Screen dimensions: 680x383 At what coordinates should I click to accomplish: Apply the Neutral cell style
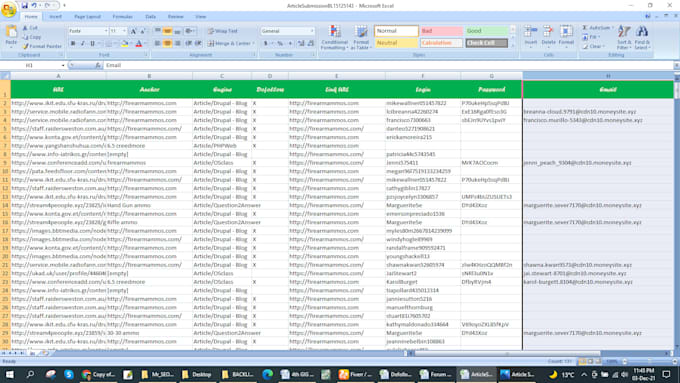pyautogui.click(x=396, y=43)
